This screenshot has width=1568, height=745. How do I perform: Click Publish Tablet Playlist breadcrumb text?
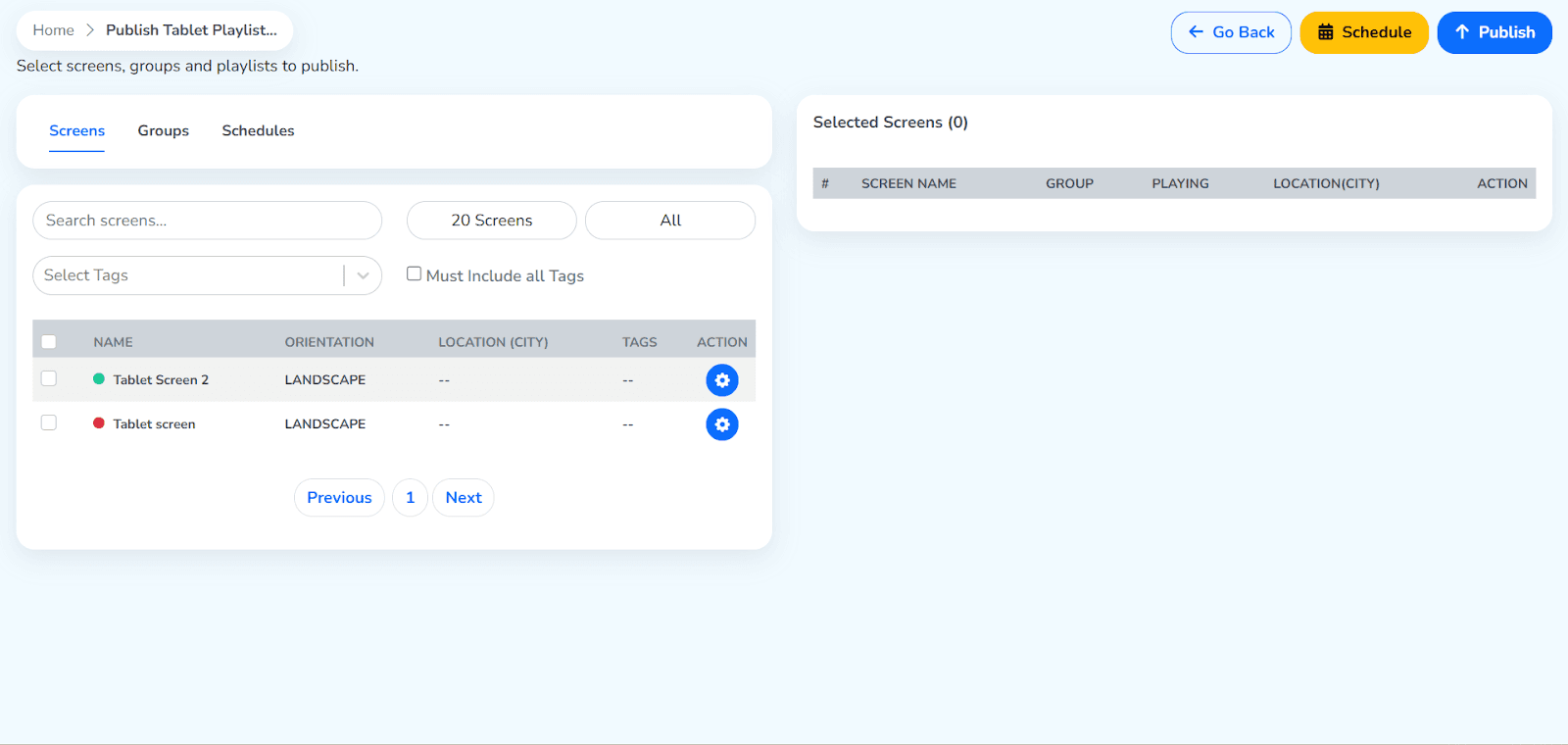tap(191, 30)
